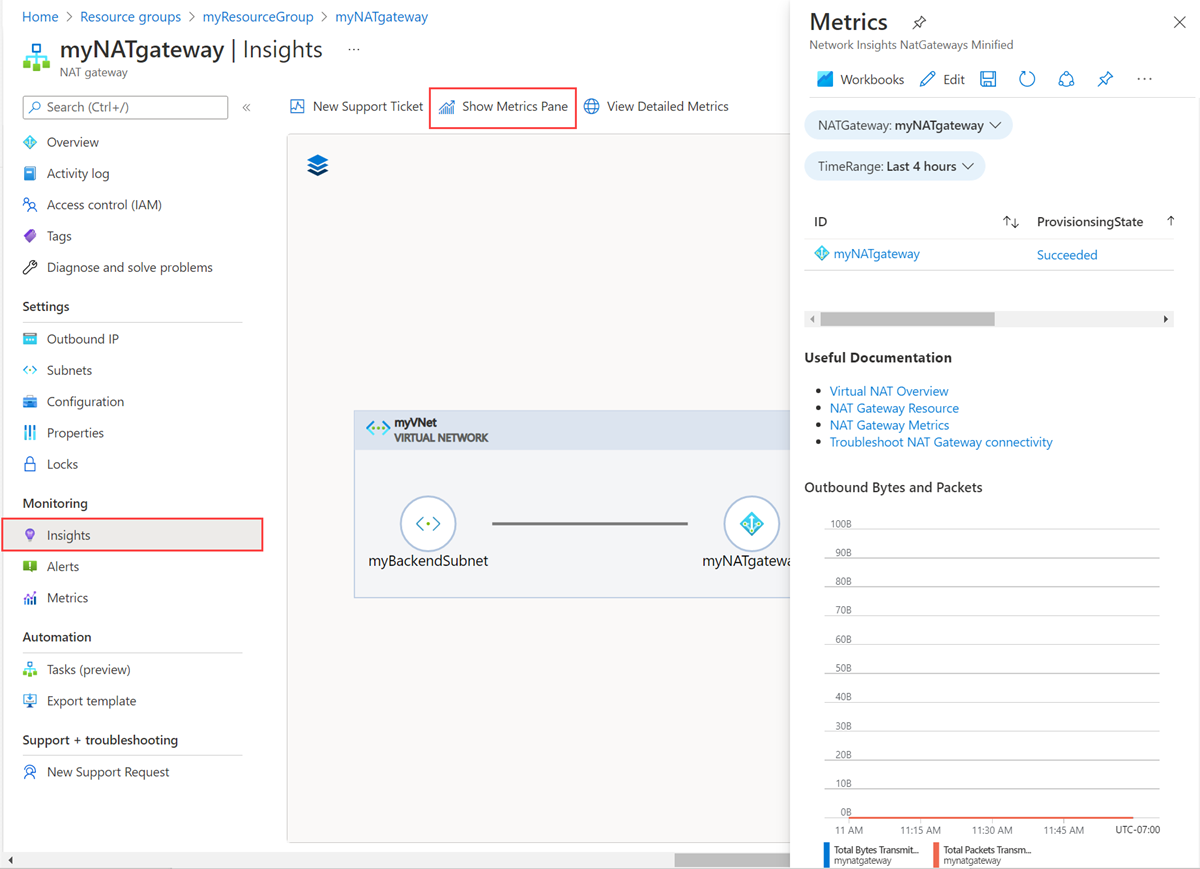
Task: Sort the ID column in the gateway table
Action: 1011,221
